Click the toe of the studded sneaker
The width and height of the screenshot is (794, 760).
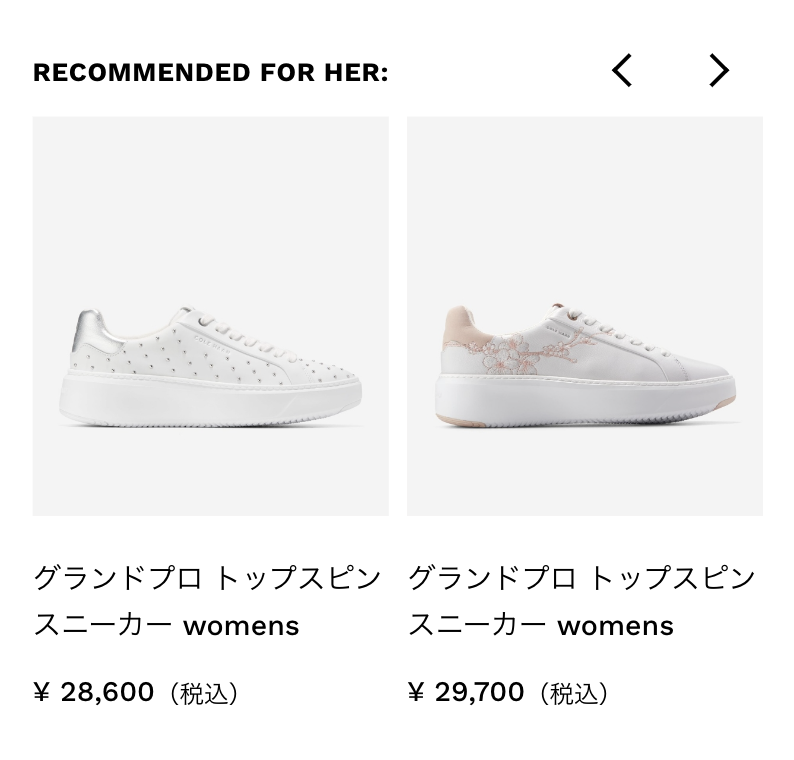tap(324, 375)
